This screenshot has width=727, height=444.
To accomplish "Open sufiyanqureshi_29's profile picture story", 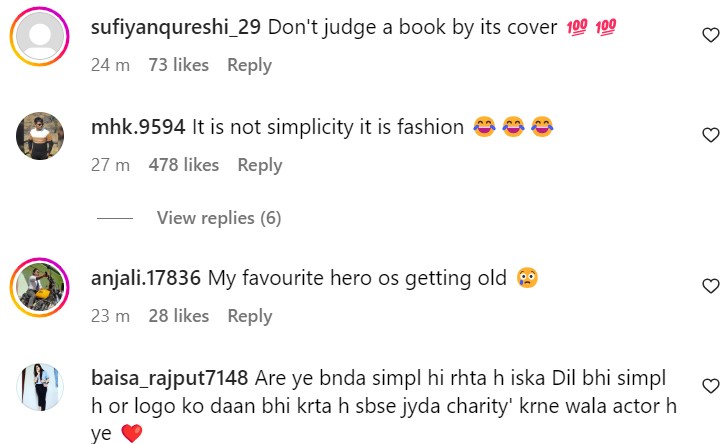I will click(40, 36).
